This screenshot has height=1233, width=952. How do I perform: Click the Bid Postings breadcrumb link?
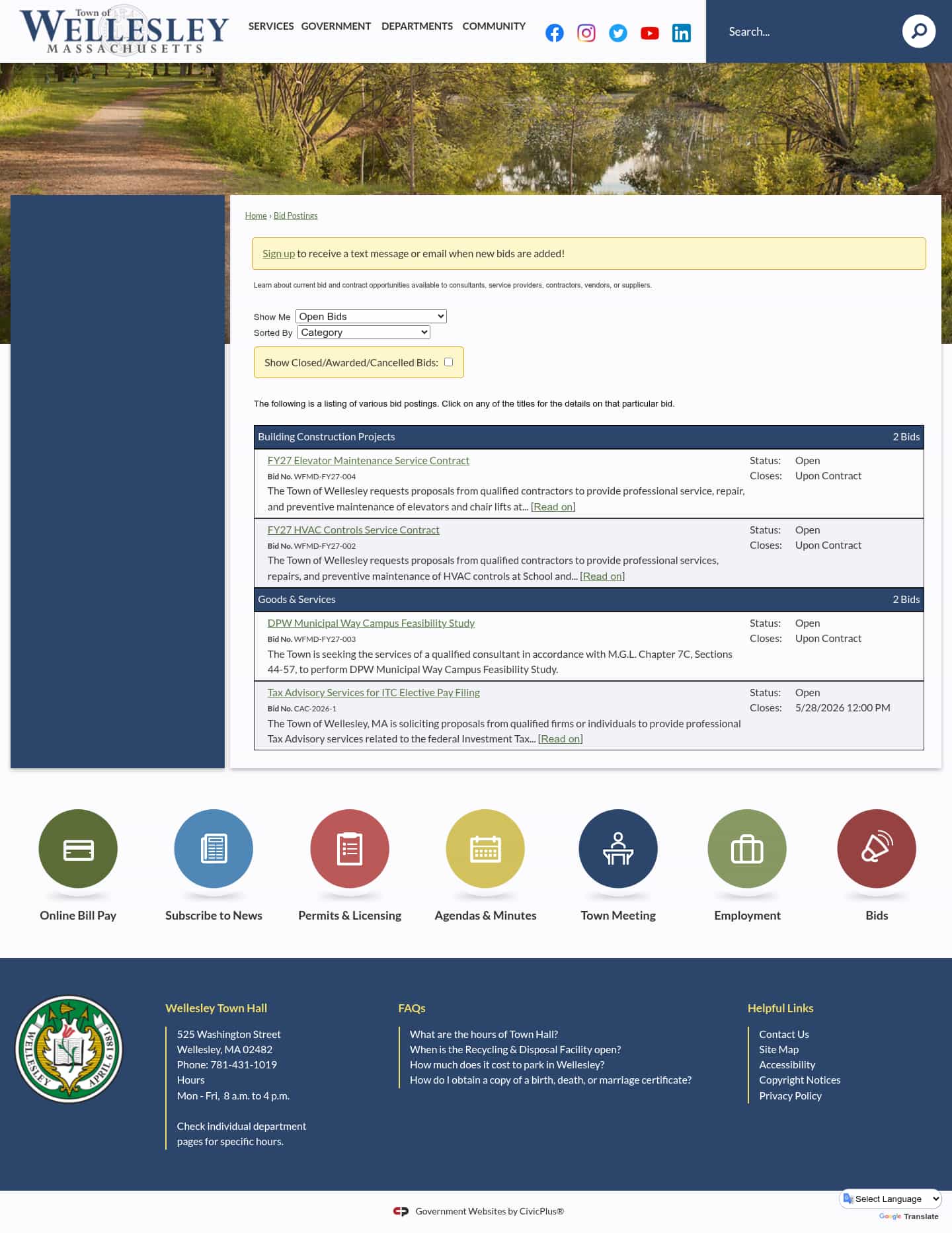[296, 216]
